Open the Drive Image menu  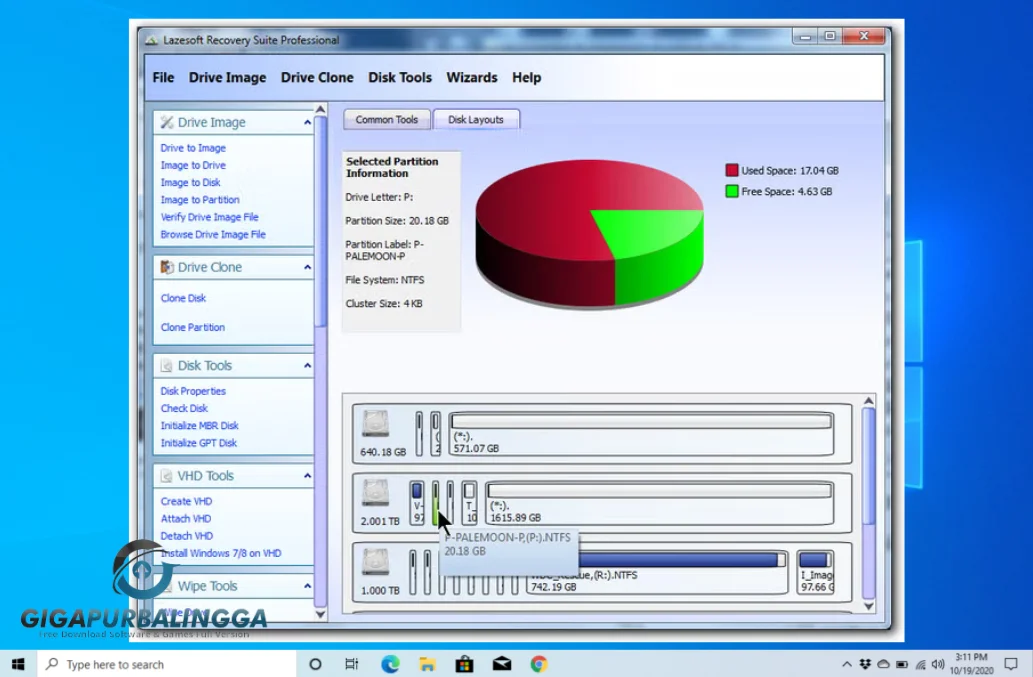227,78
